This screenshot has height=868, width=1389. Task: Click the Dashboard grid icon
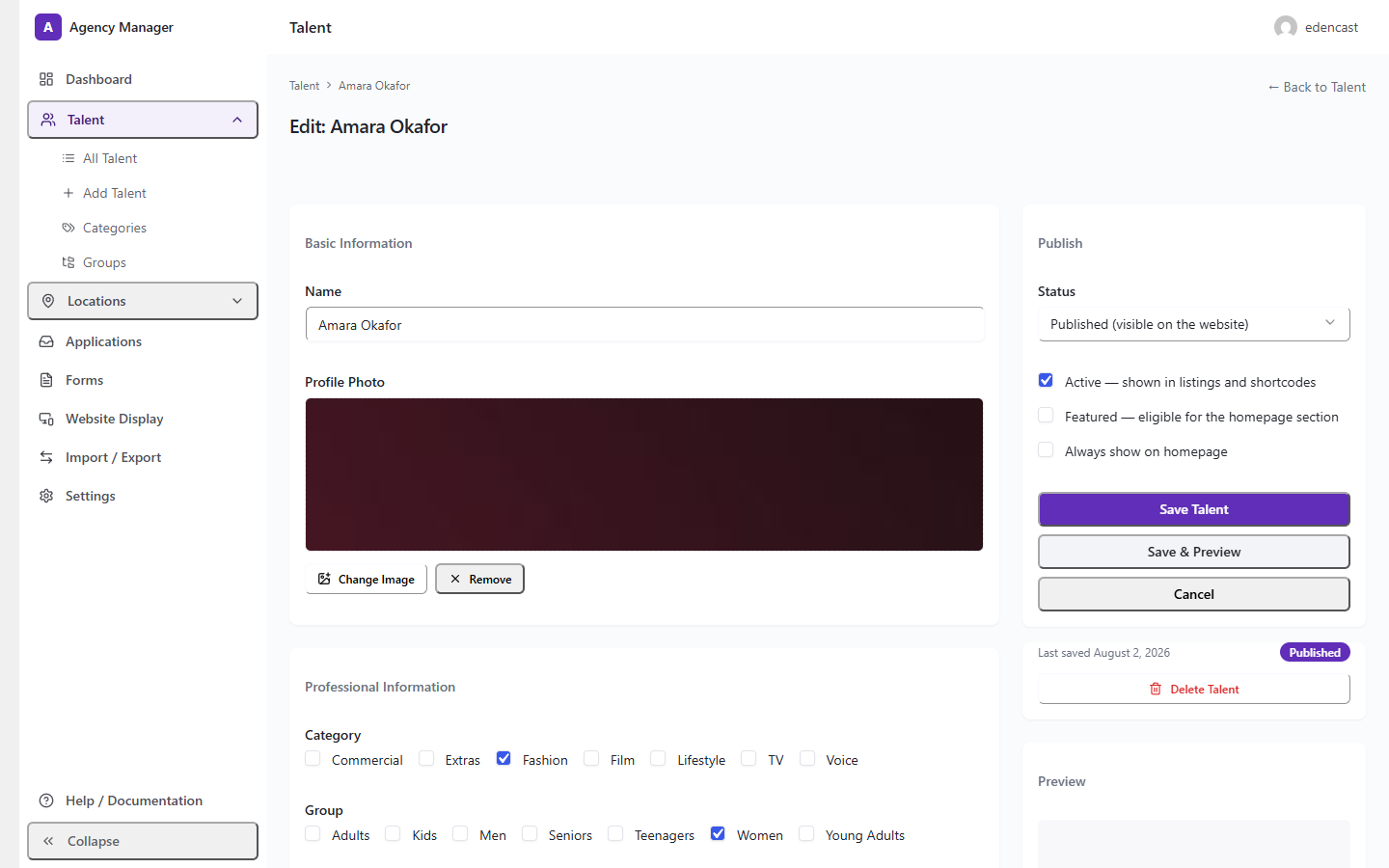(x=46, y=79)
